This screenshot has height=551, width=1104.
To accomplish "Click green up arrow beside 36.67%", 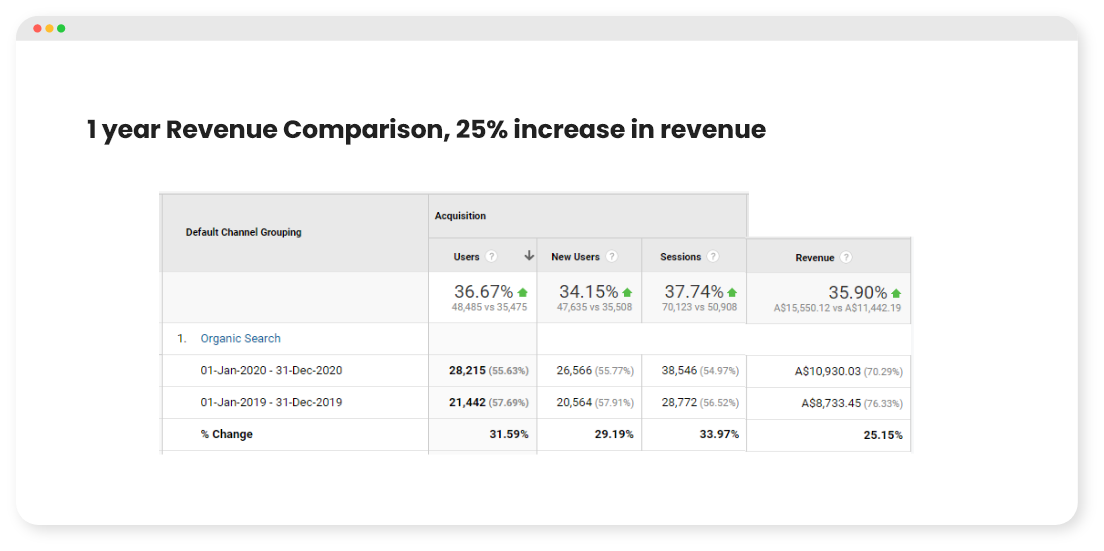I will tap(522, 292).
